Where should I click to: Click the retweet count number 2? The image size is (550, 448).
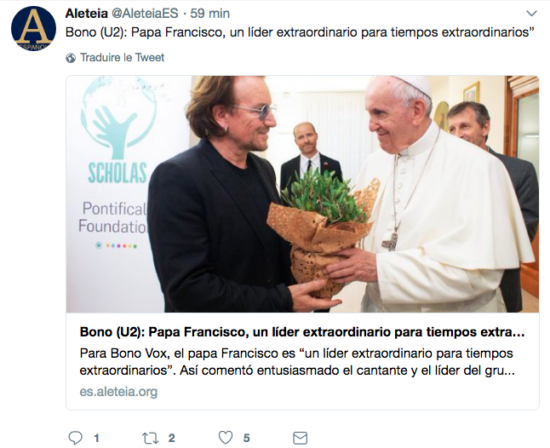click(x=172, y=438)
